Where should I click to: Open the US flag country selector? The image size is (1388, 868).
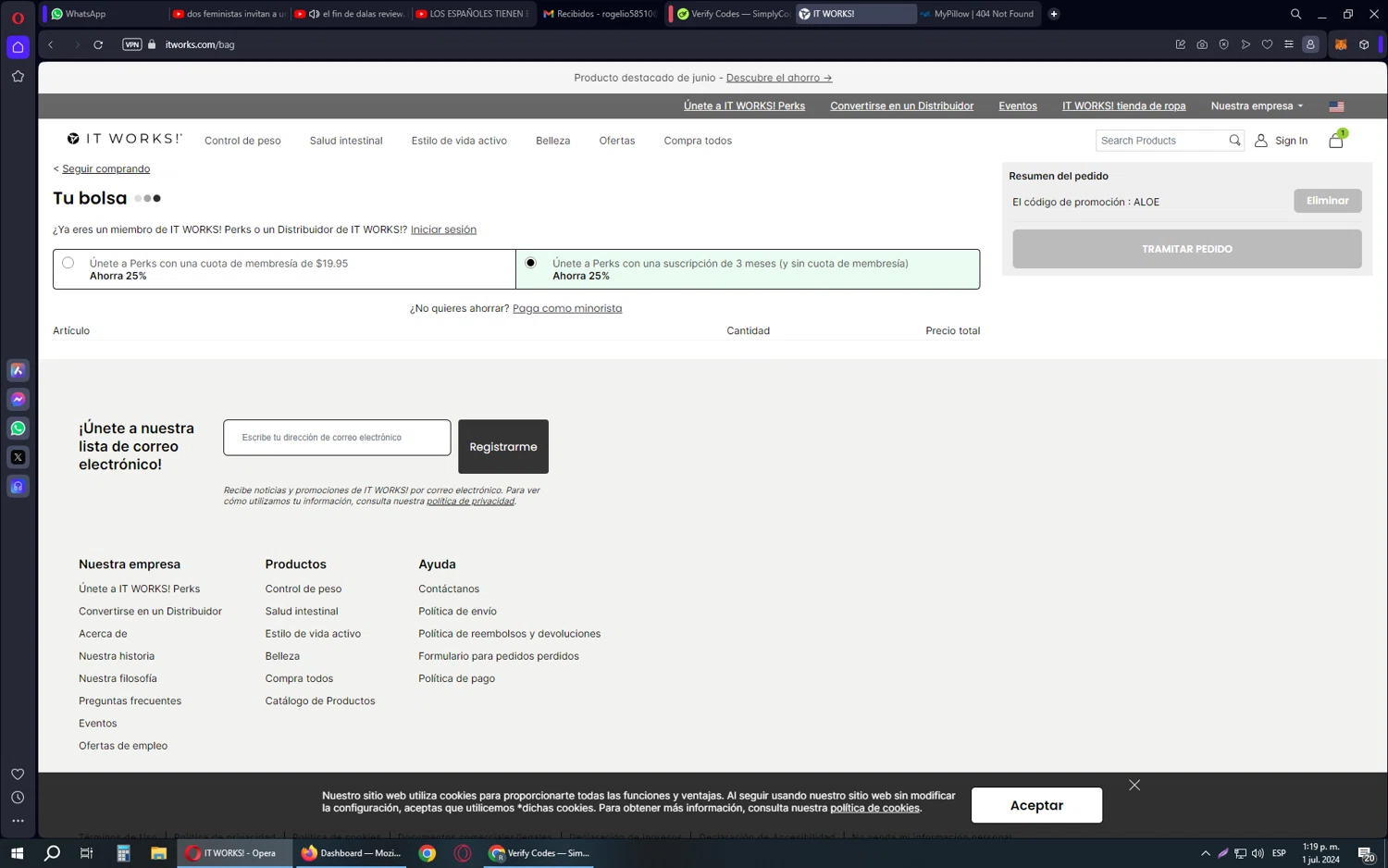point(1336,106)
